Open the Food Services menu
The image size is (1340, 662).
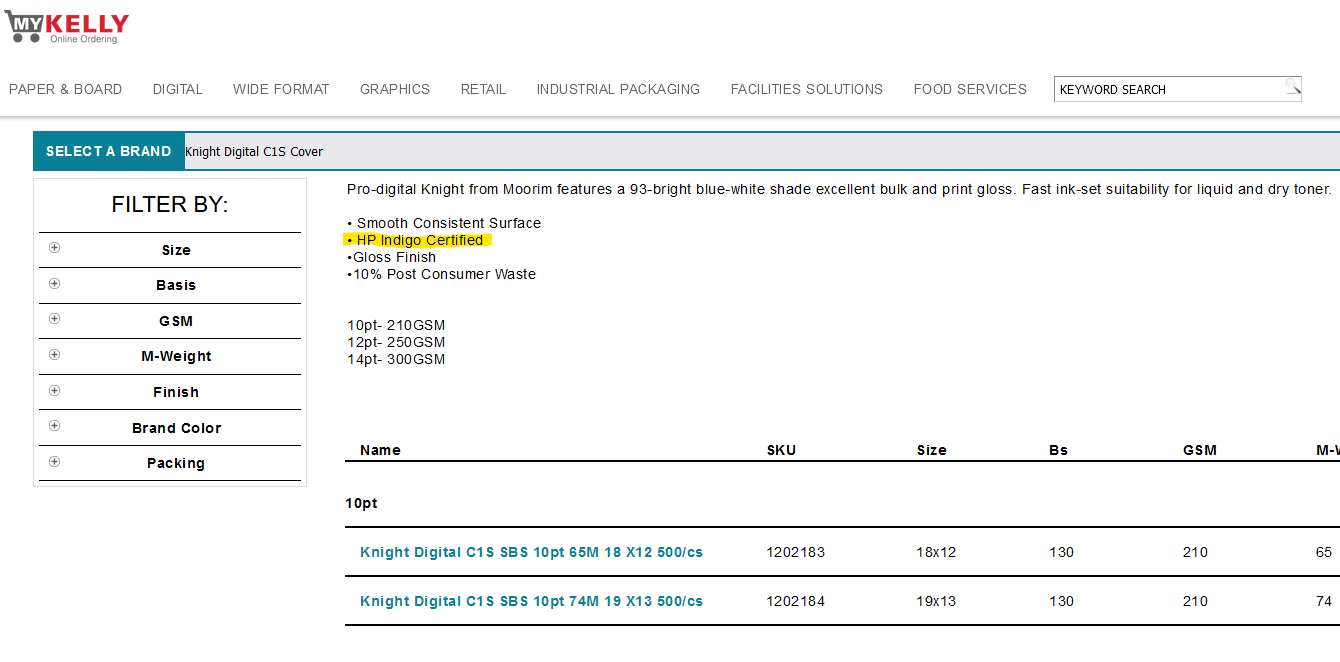(970, 89)
